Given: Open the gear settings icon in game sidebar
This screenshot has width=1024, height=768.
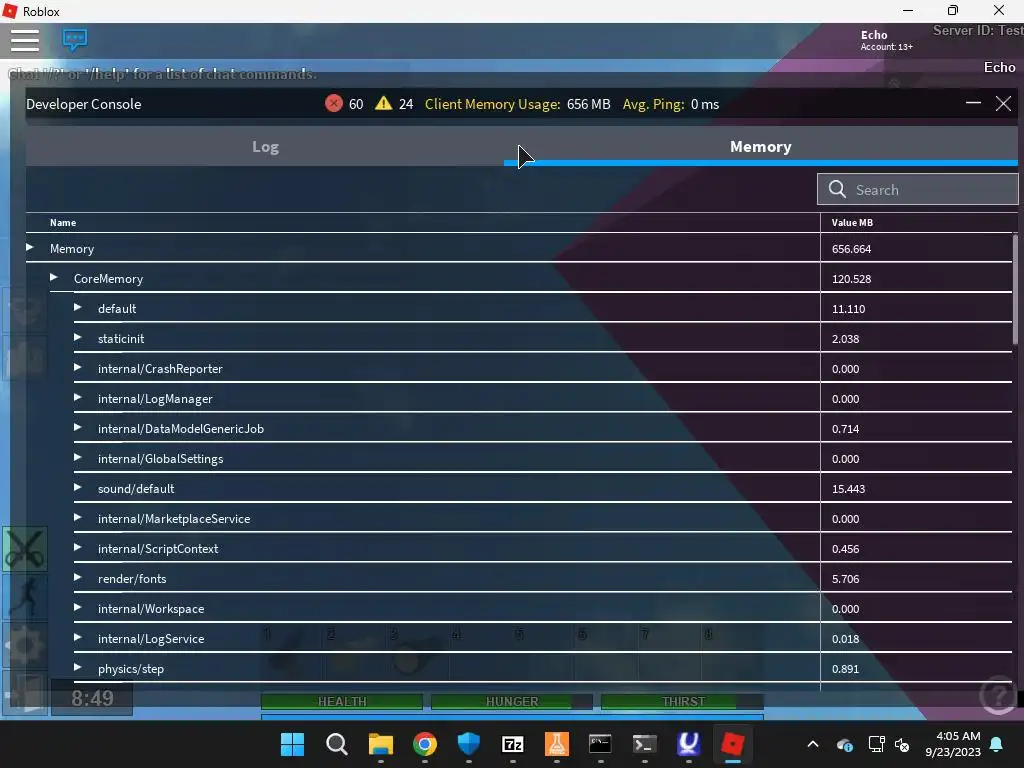Looking at the screenshot, I should (25, 645).
